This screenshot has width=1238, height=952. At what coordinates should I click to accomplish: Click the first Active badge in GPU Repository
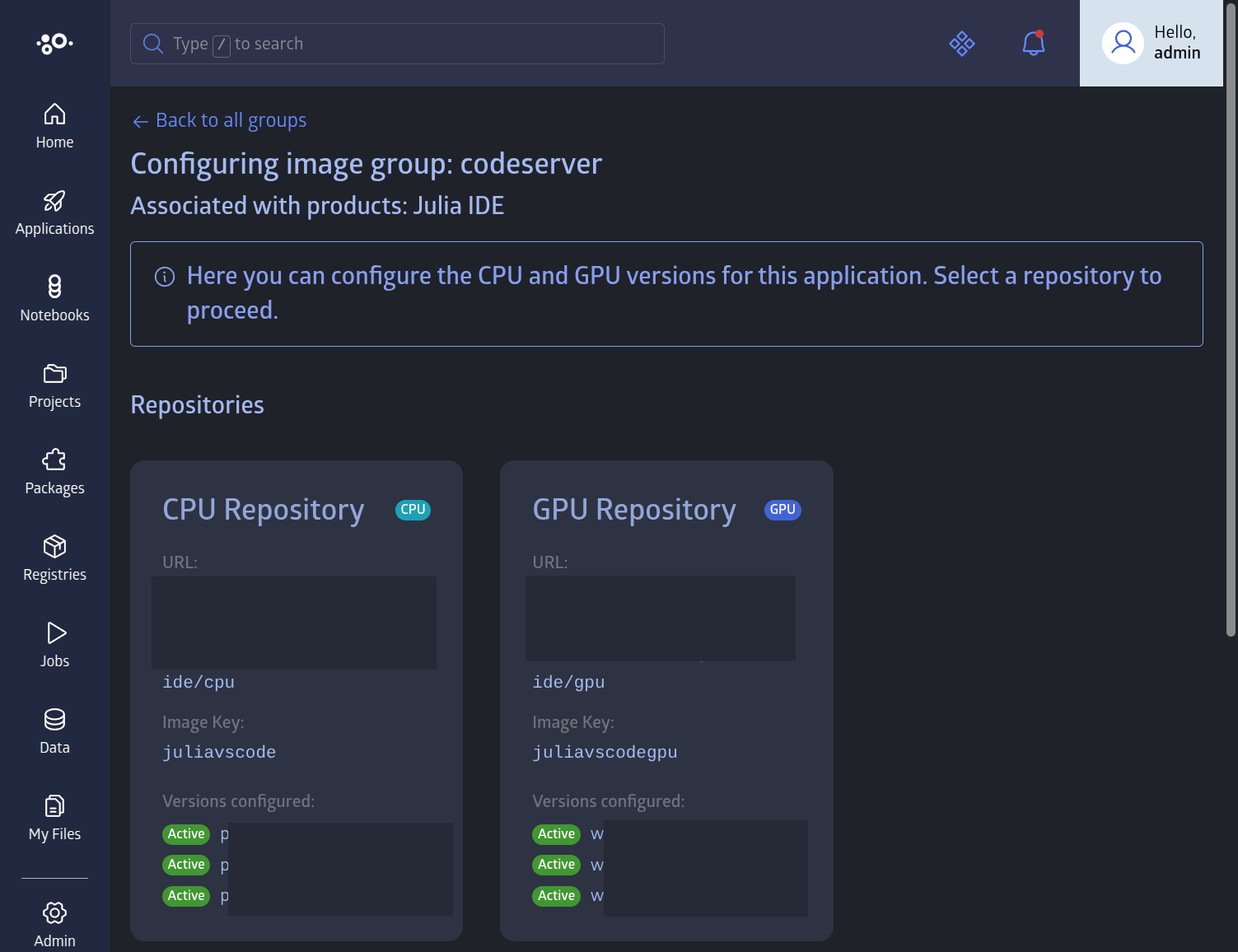click(556, 833)
